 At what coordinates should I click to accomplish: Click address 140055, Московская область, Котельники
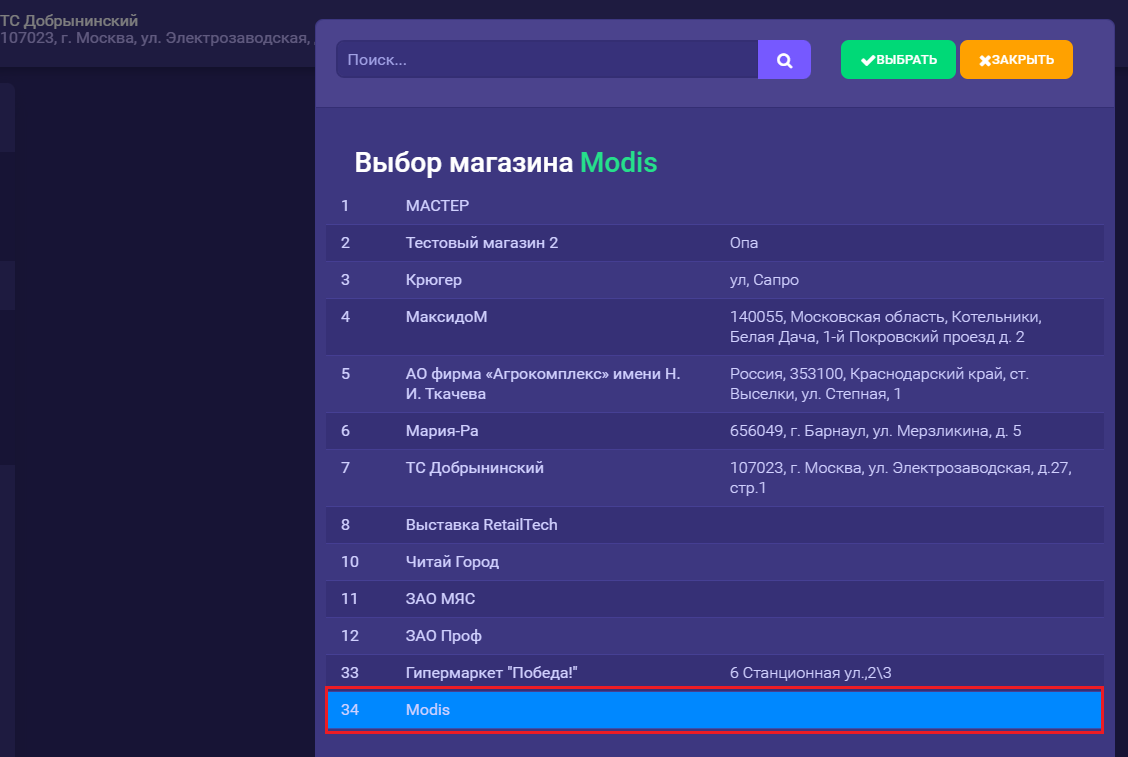point(886,327)
